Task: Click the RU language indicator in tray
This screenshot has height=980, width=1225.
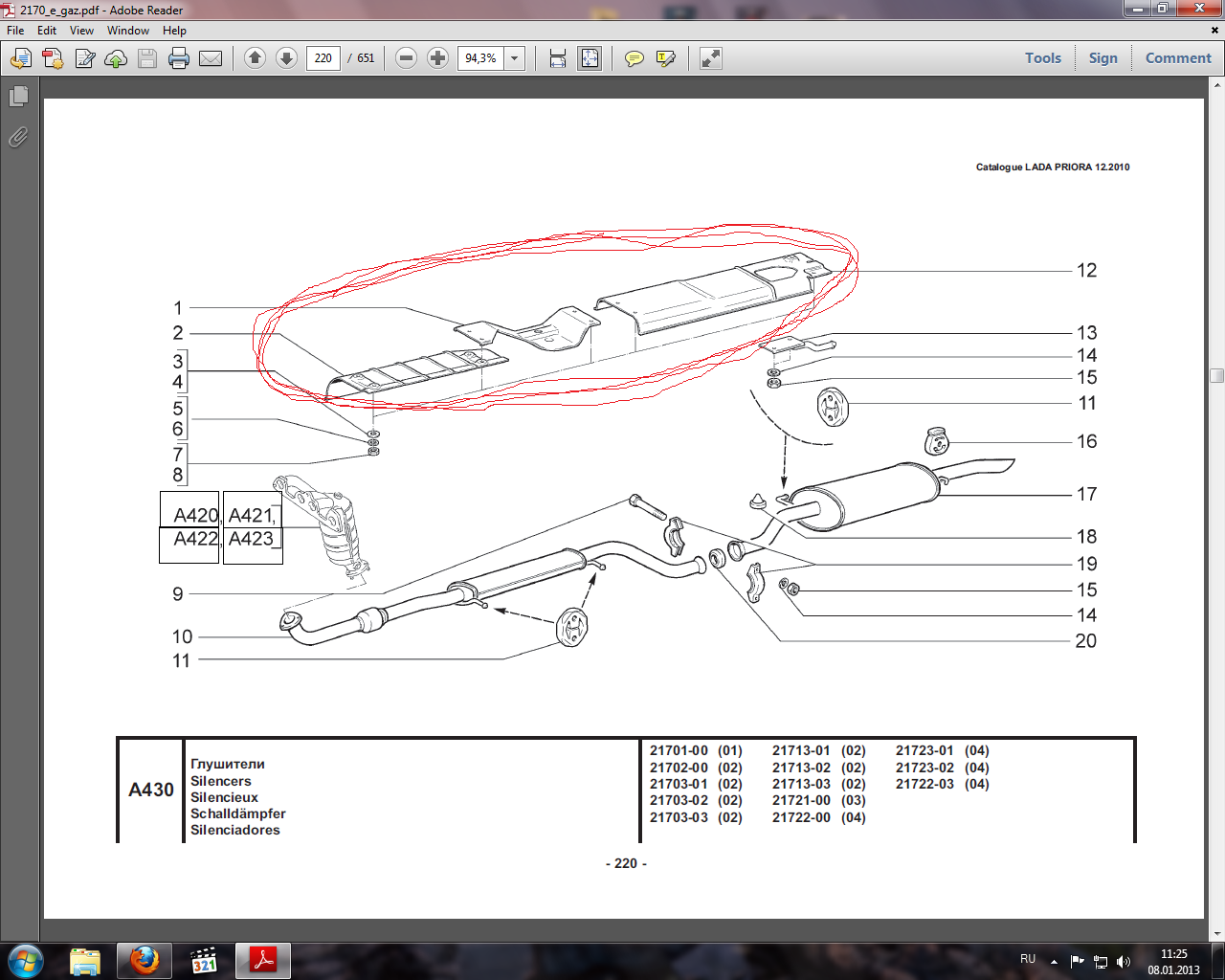Action: point(1028,959)
